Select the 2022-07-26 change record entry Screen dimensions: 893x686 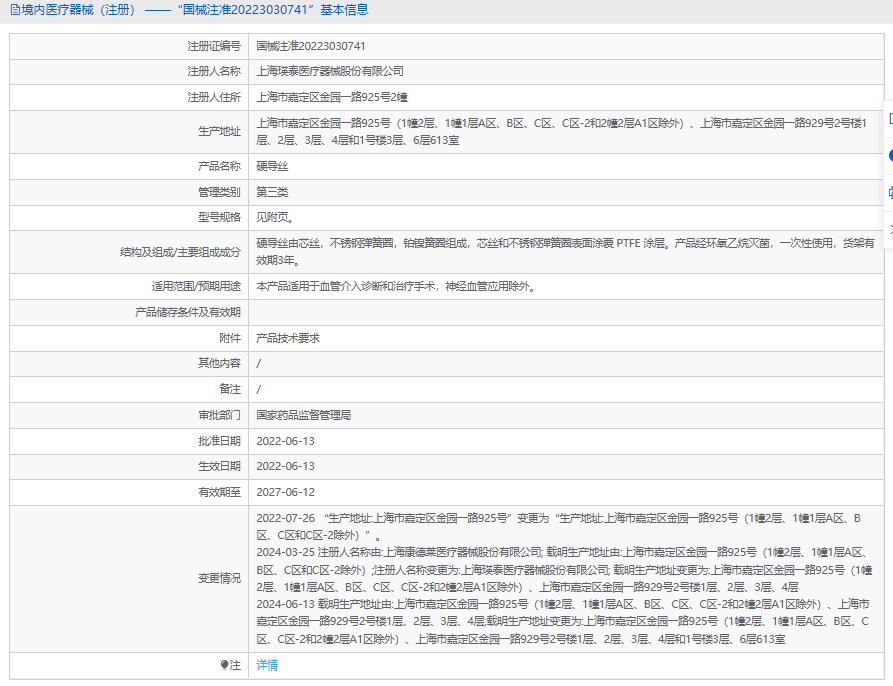tap(558, 527)
